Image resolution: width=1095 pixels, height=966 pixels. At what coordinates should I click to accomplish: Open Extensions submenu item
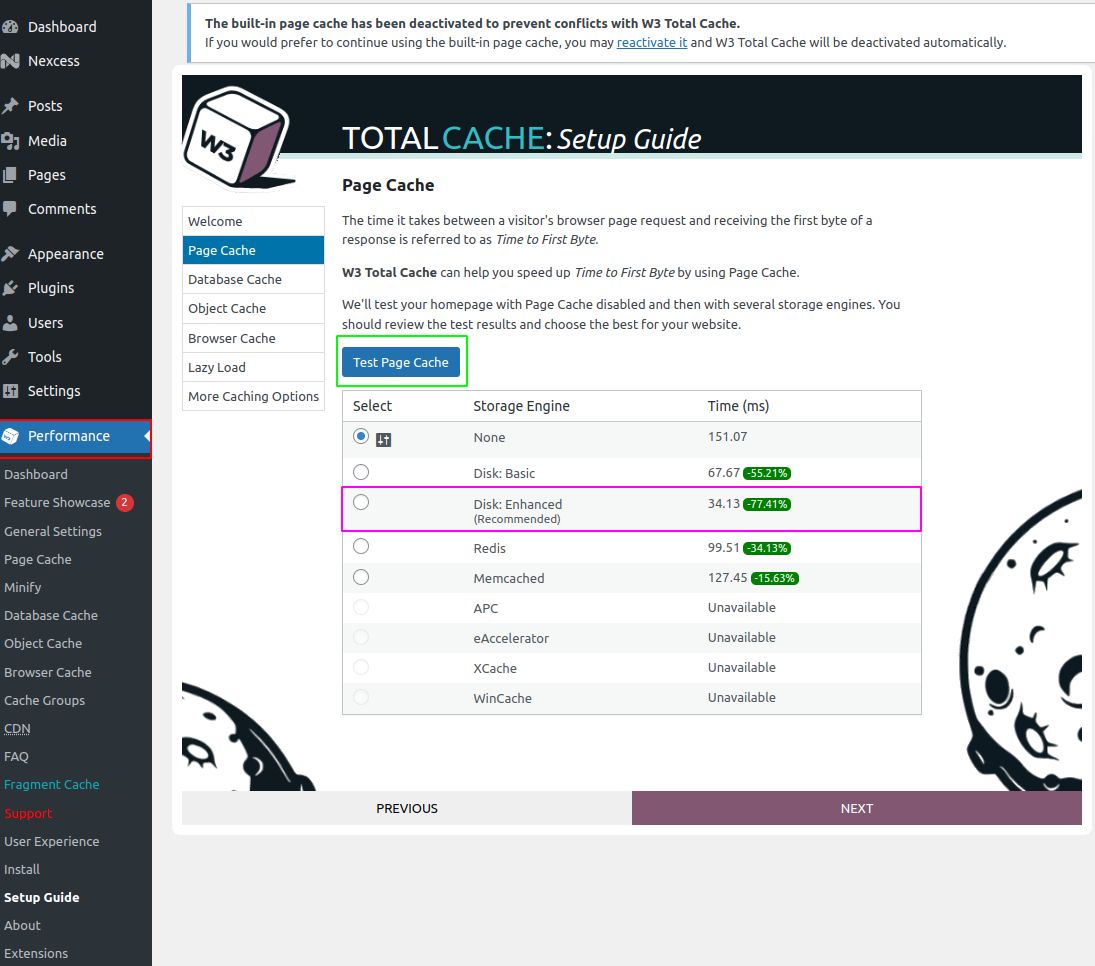click(36, 953)
